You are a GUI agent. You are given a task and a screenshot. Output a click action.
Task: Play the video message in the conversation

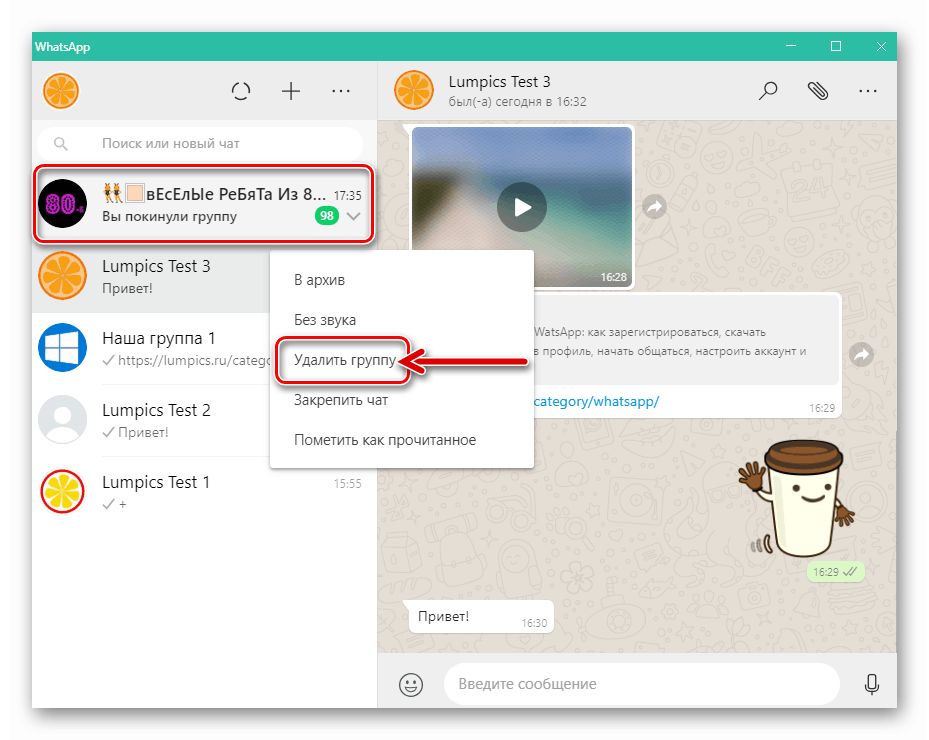[521, 206]
